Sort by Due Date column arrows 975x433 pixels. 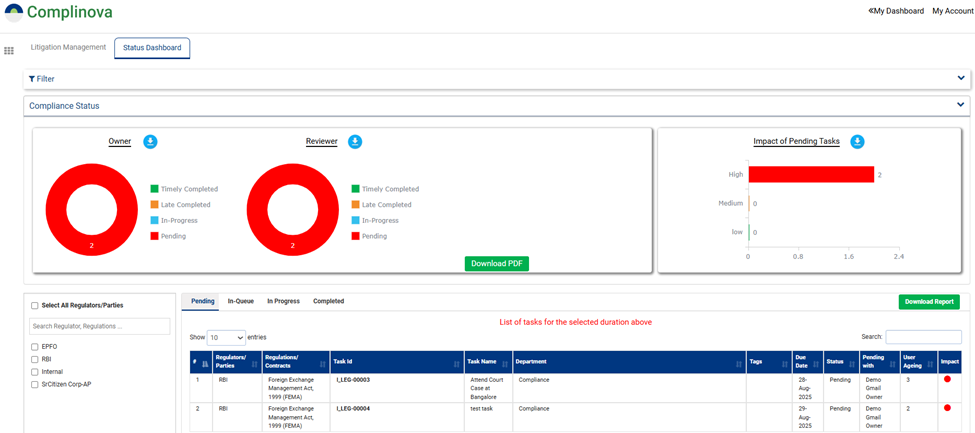point(815,363)
